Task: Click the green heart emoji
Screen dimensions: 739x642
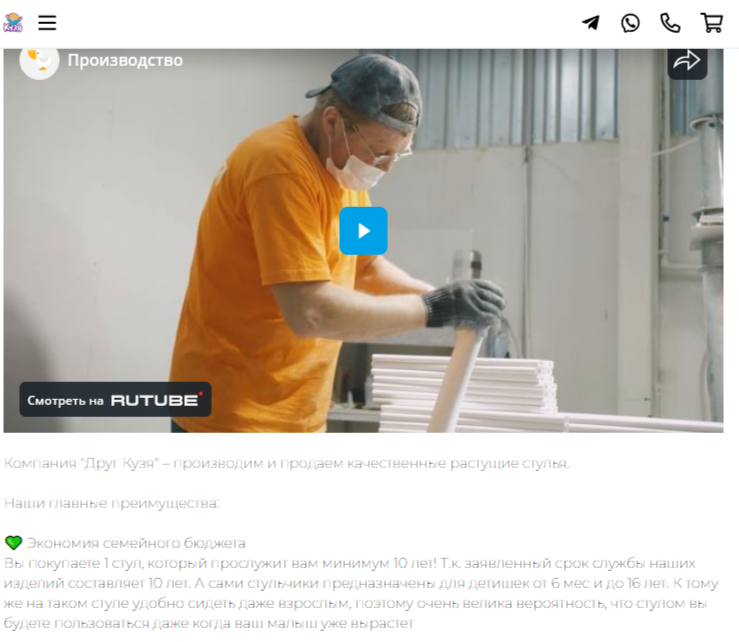Action: point(13,543)
